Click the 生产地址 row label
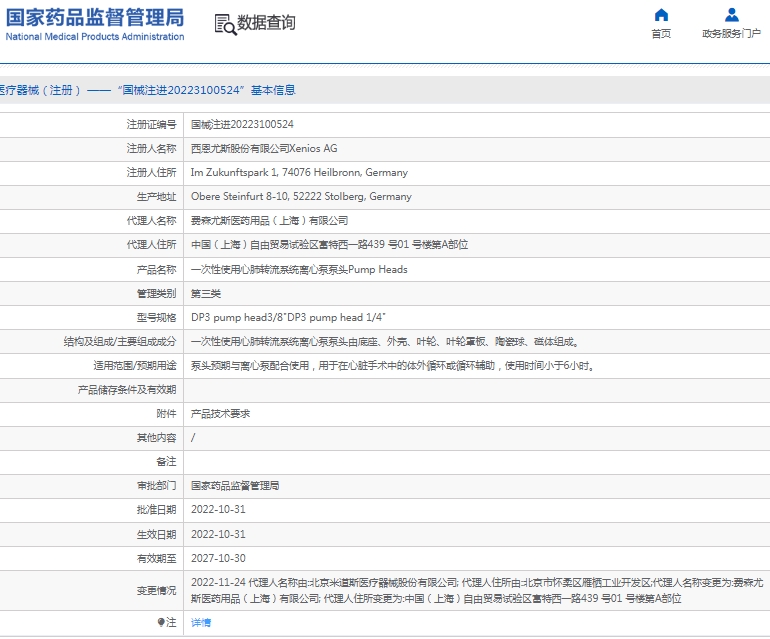The width and height of the screenshot is (770, 639). pos(156,196)
